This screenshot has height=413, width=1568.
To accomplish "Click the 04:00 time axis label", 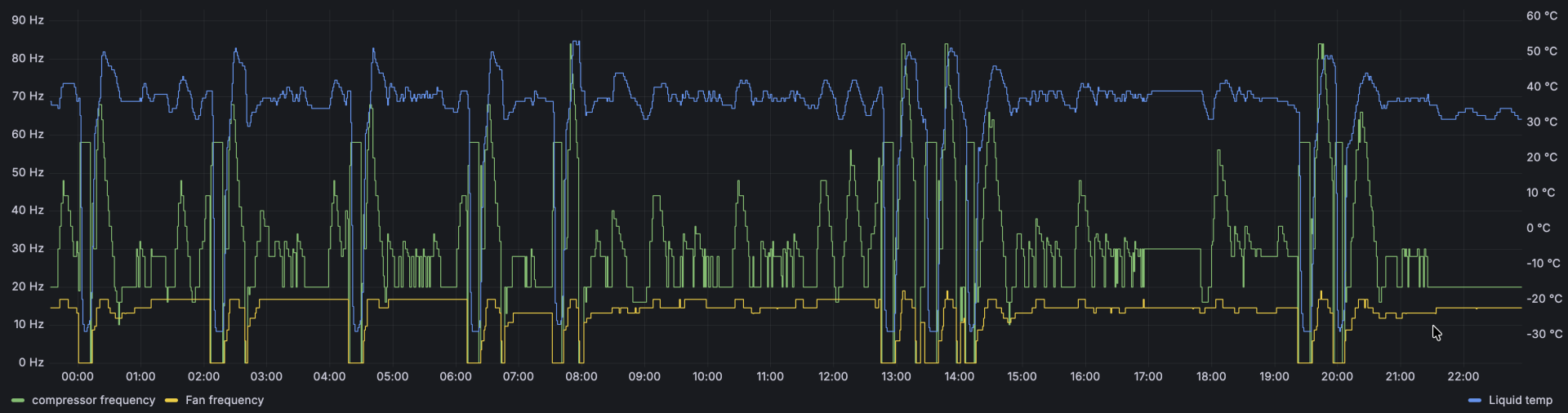I will [329, 376].
